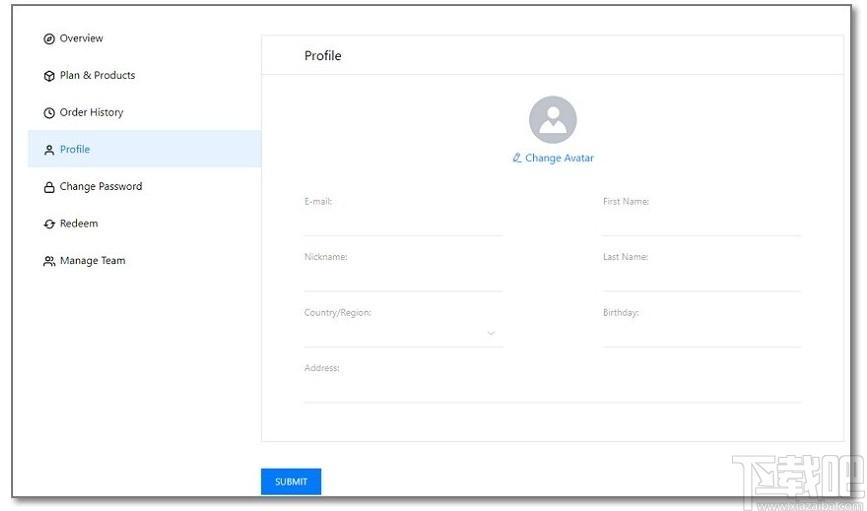Open Manage Team section
The image size is (867, 511).
coord(144,260)
